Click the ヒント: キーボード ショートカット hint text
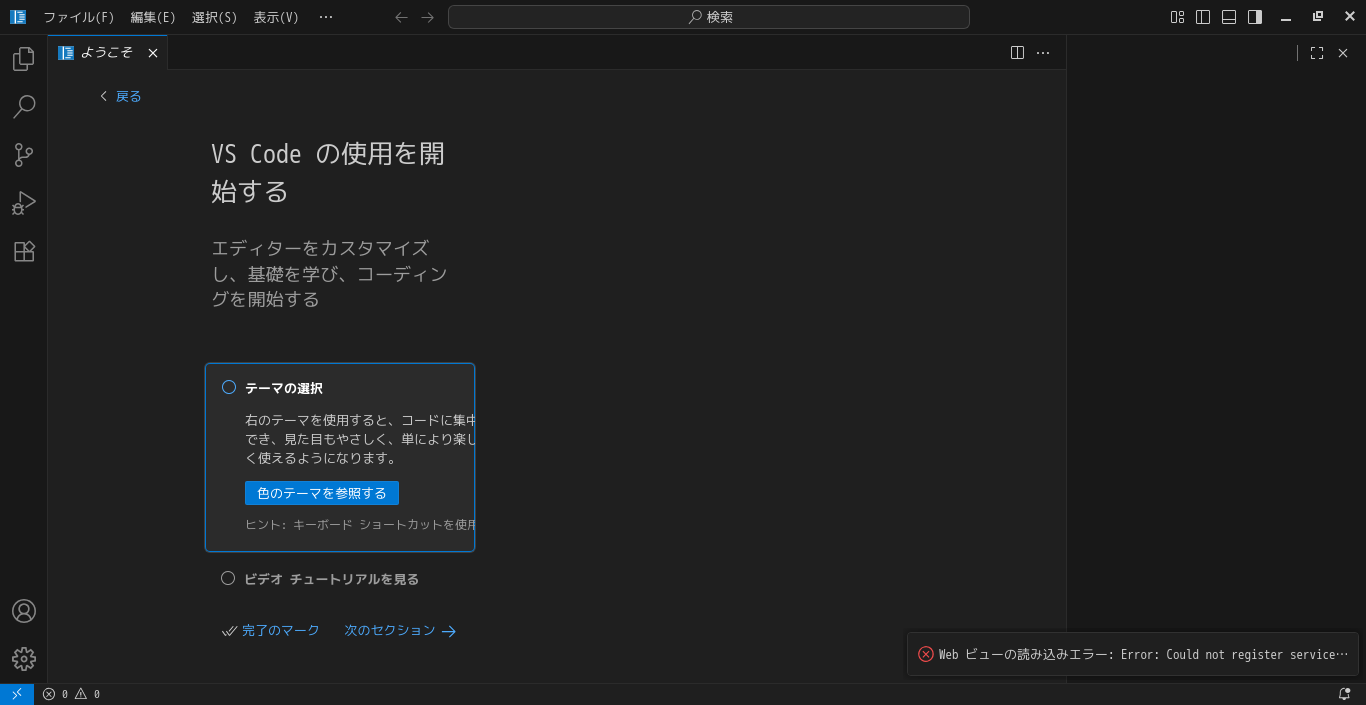The height and width of the screenshot is (705, 1366). pos(360,524)
